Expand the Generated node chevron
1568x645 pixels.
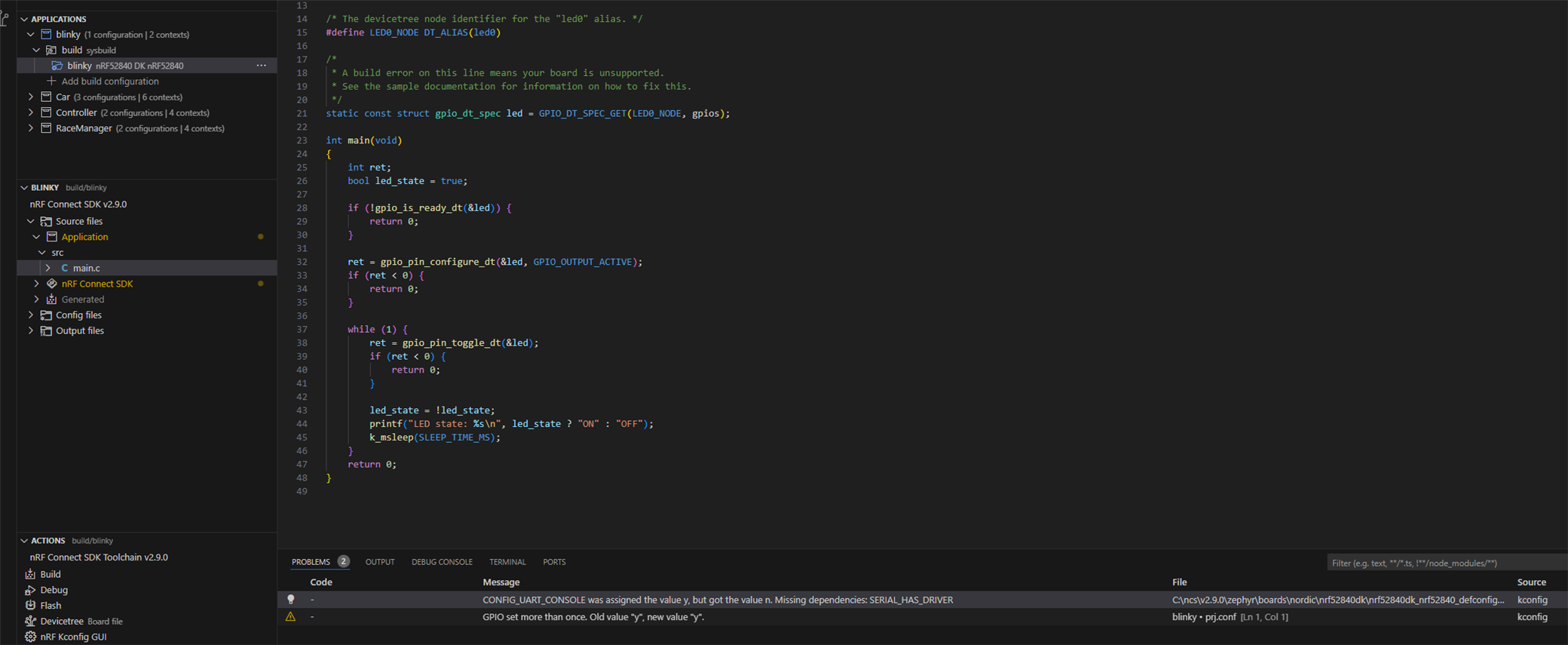(36, 299)
